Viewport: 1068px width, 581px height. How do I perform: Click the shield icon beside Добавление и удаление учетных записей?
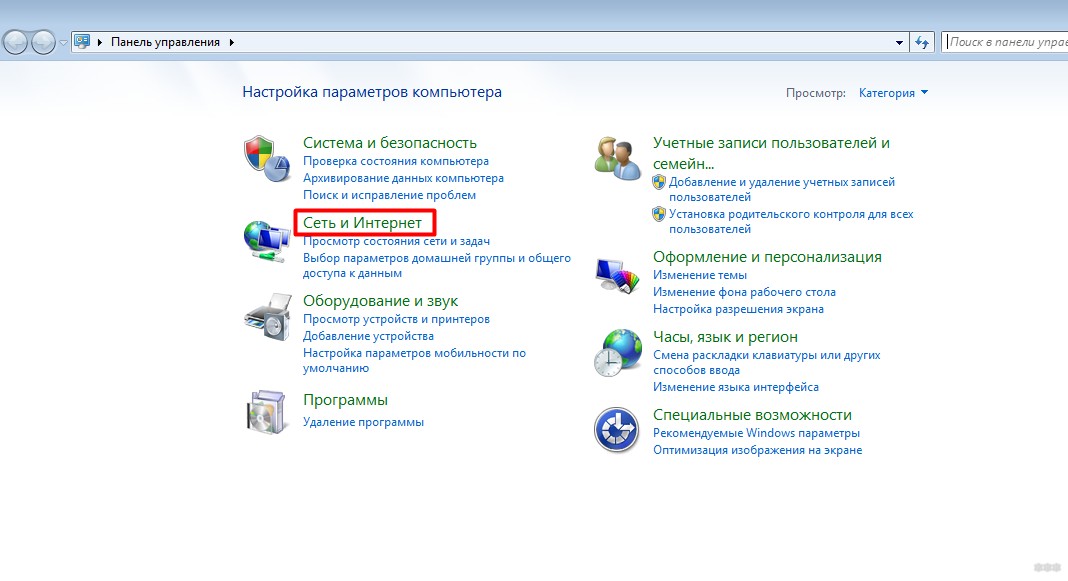[658, 181]
